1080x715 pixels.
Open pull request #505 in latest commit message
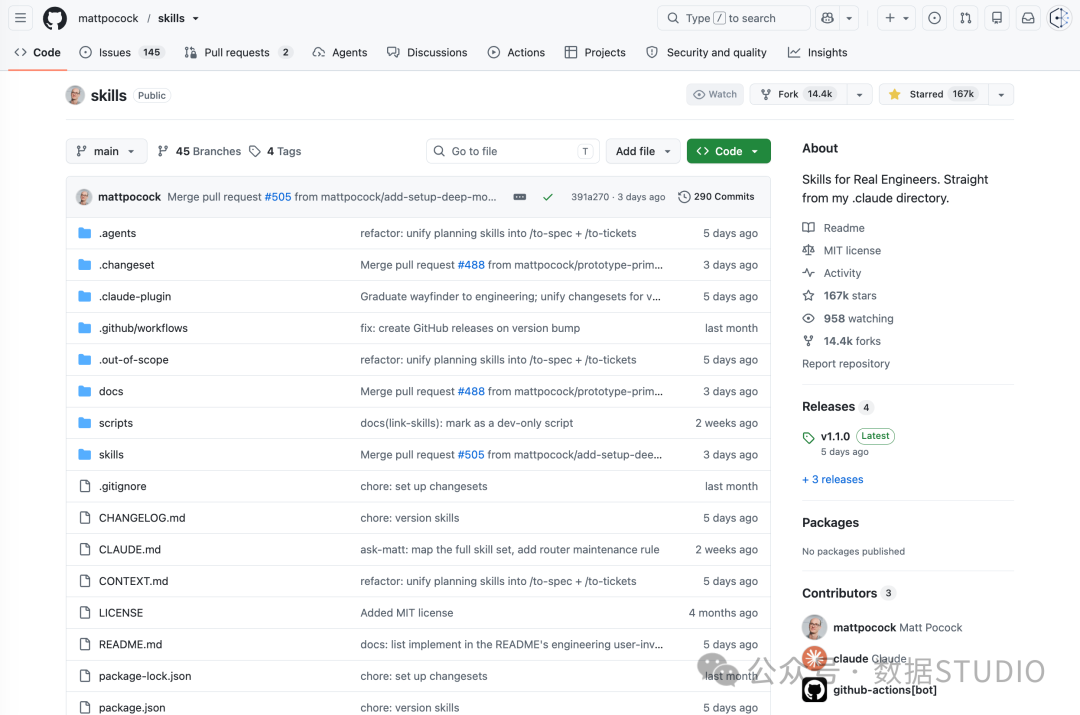click(278, 197)
